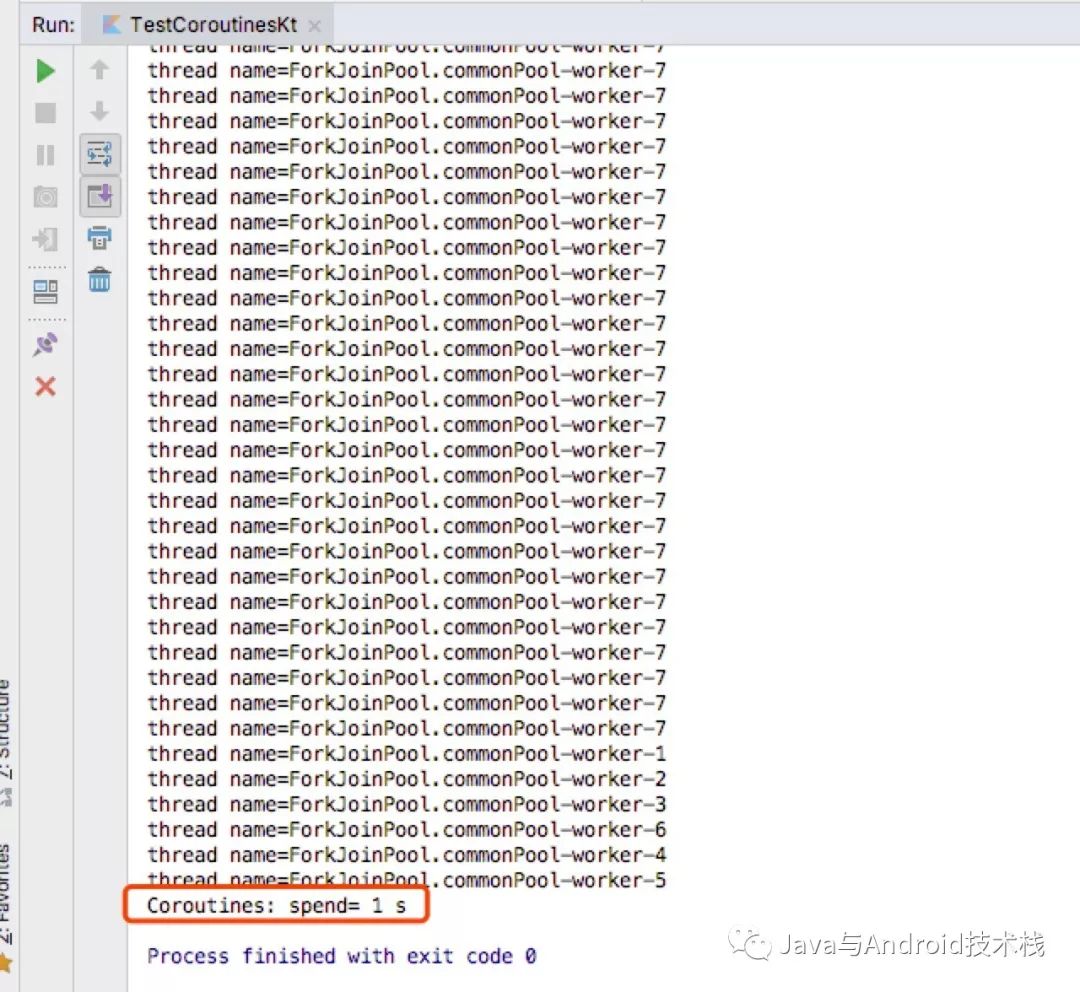Open the Structure side tool window
This screenshot has width=1080, height=992.
[x=6, y=741]
